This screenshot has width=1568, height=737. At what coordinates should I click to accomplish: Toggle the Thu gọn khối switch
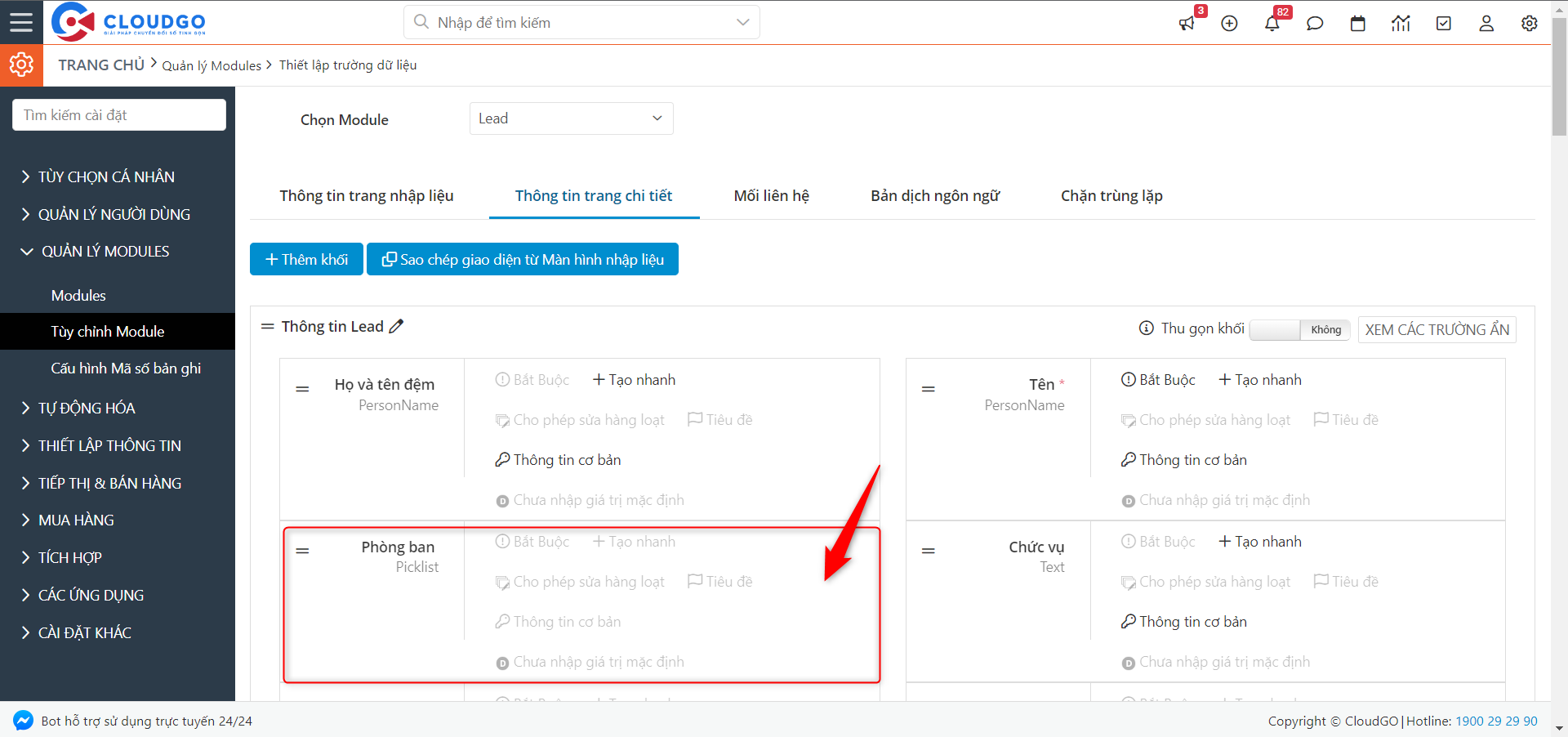(x=1298, y=330)
